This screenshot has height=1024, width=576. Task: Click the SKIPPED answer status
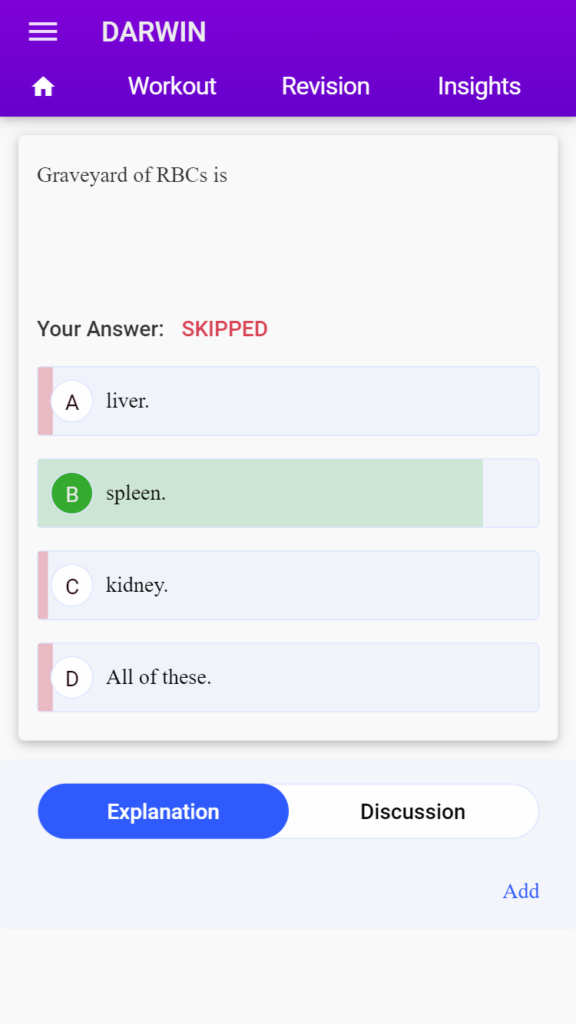[x=225, y=329]
